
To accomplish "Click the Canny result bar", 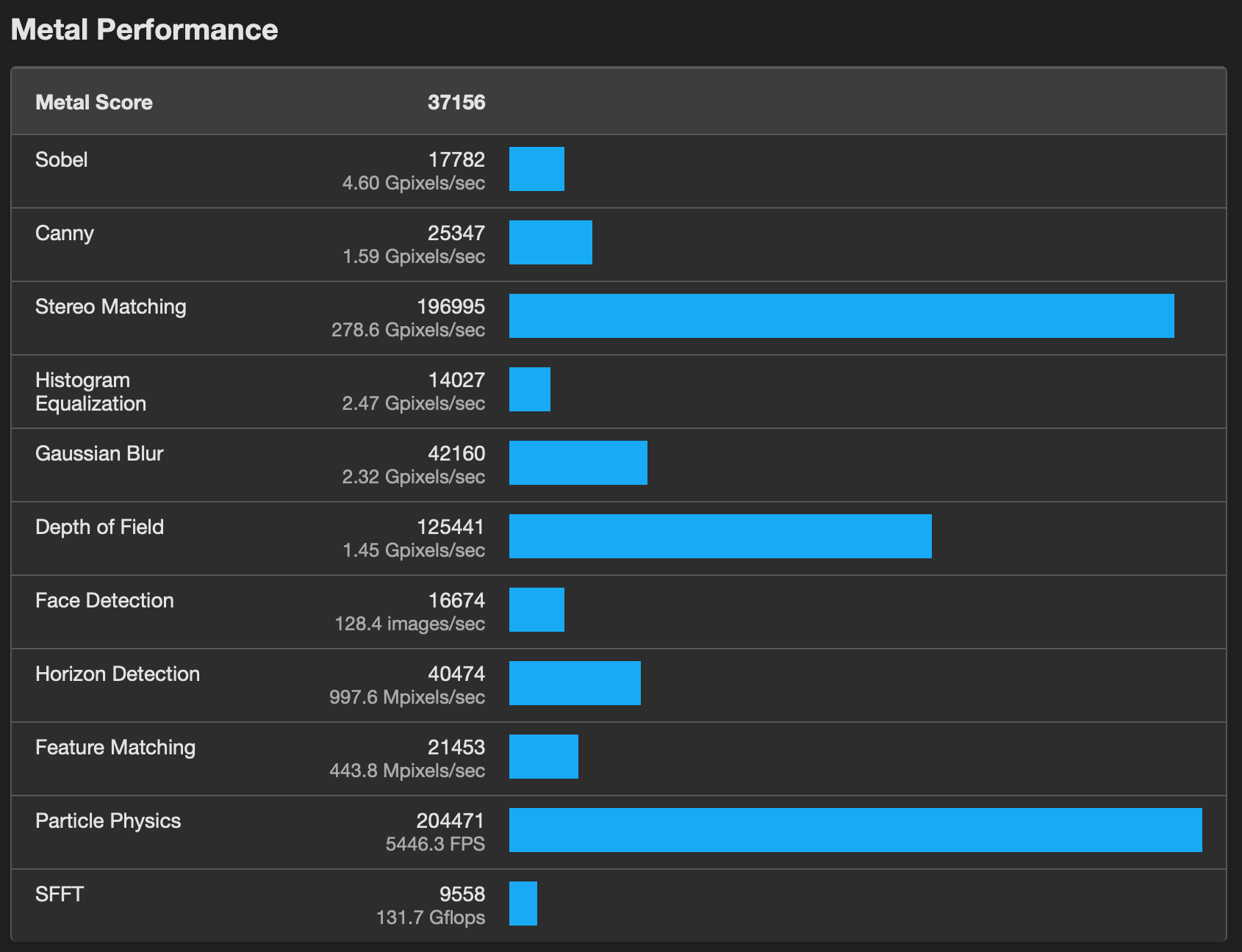I will click(x=550, y=242).
